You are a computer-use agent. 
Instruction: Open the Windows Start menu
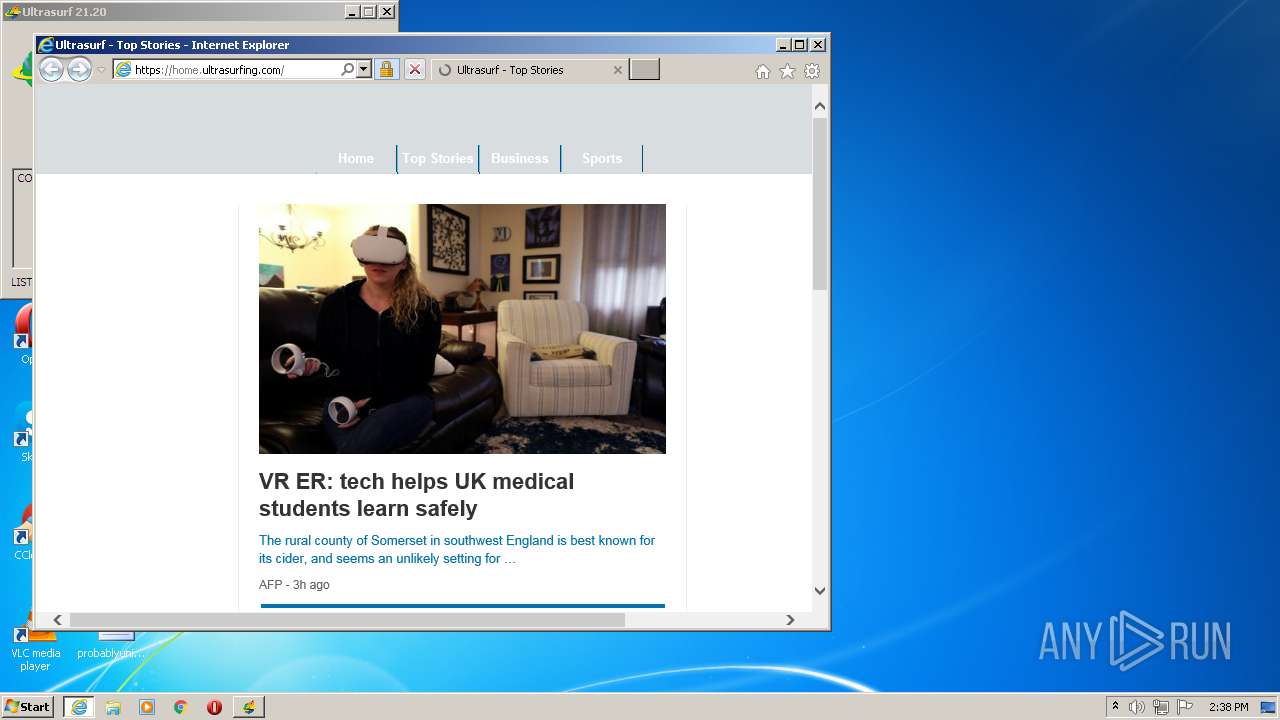(x=27, y=707)
